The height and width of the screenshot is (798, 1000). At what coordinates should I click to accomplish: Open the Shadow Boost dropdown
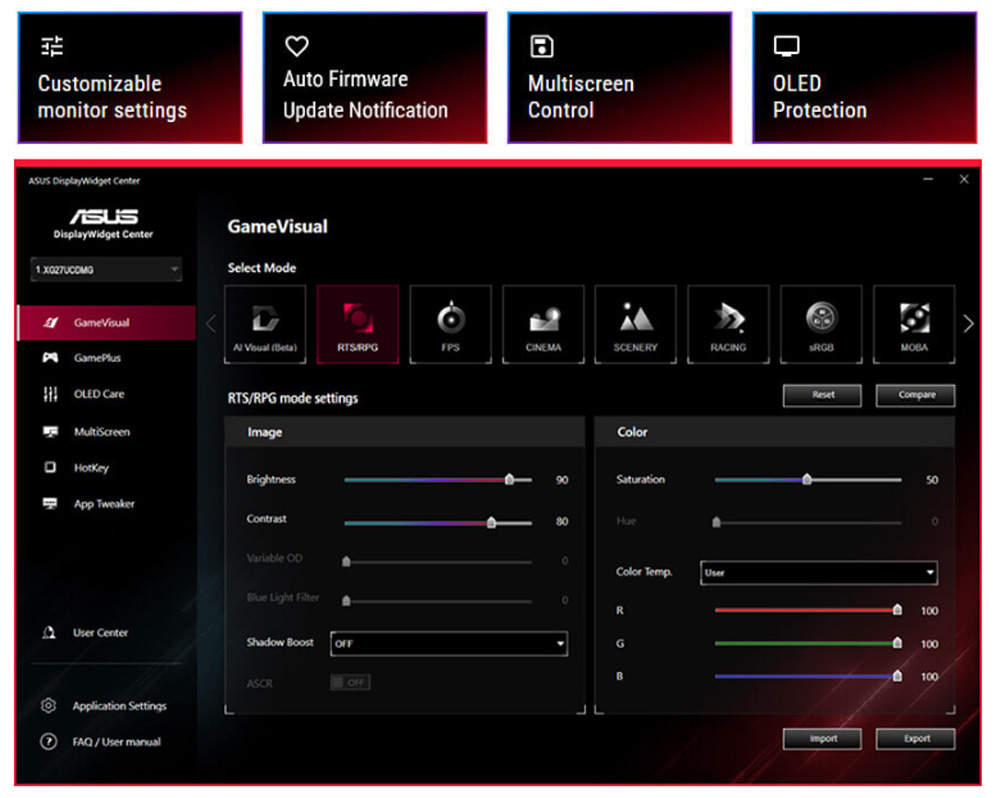click(449, 644)
